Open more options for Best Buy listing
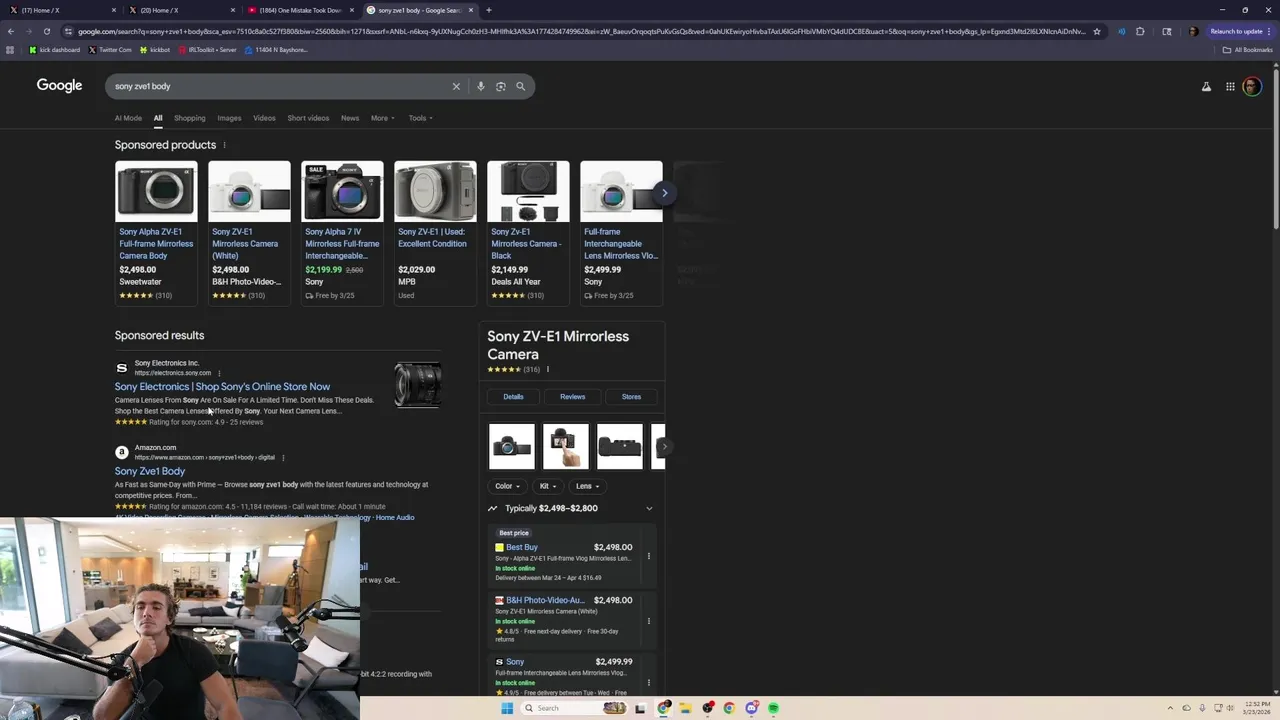This screenshot has height=720, width=1280. coord(649,556)
